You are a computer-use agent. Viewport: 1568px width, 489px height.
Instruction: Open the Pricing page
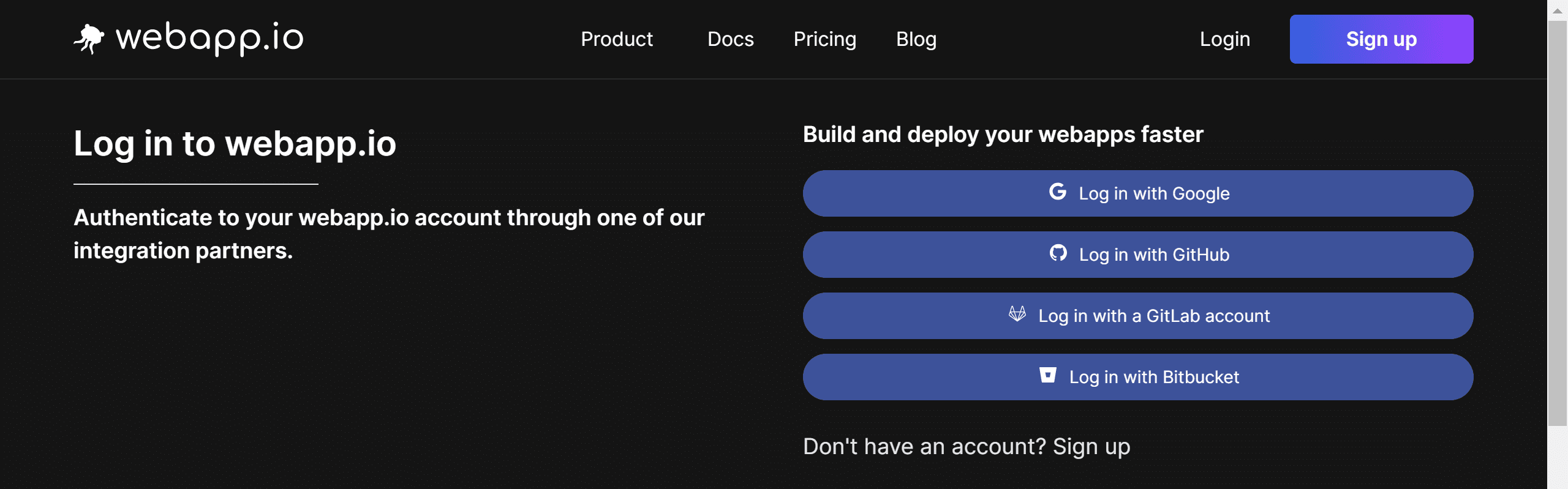click(824, 39)
